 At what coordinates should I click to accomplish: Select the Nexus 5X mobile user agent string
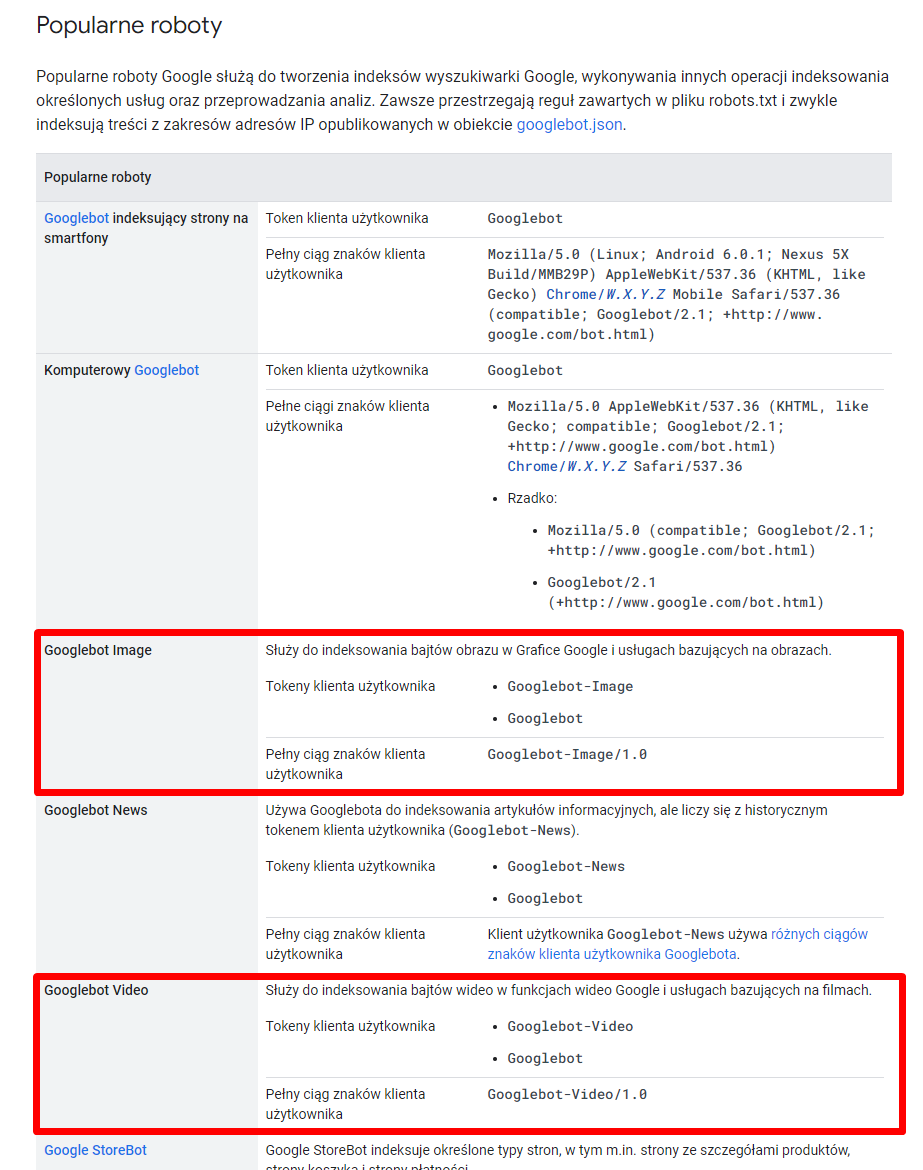(677, 294)
